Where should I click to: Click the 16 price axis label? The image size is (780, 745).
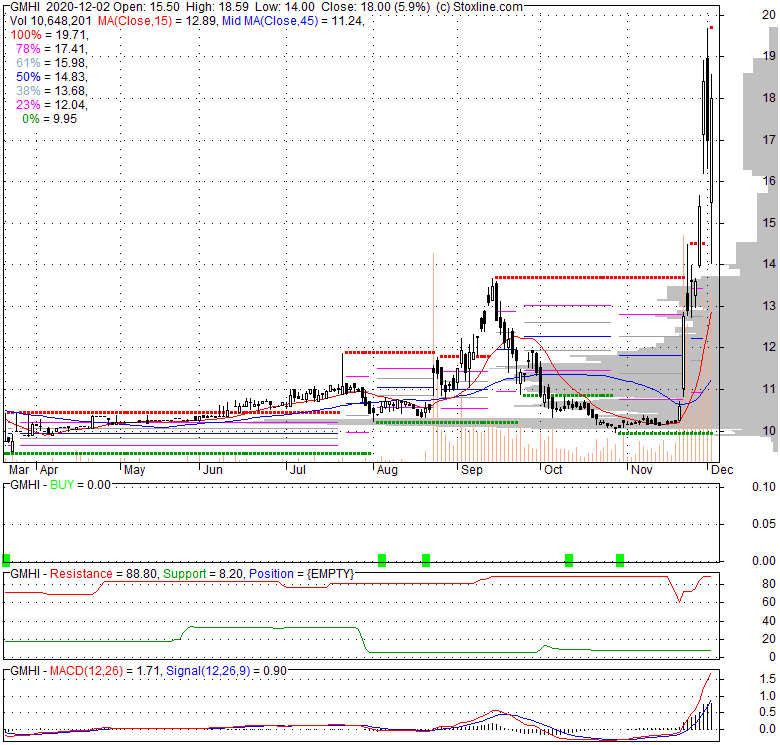point(769,181)
